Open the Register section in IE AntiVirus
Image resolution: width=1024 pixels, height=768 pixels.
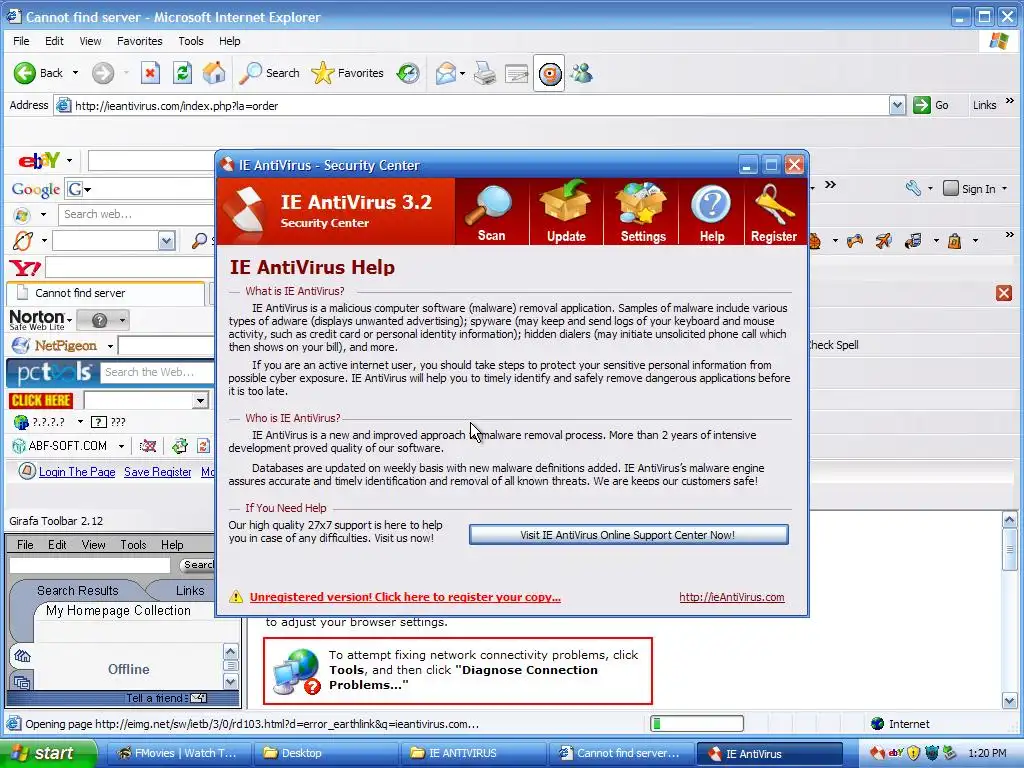coord(774,212)
